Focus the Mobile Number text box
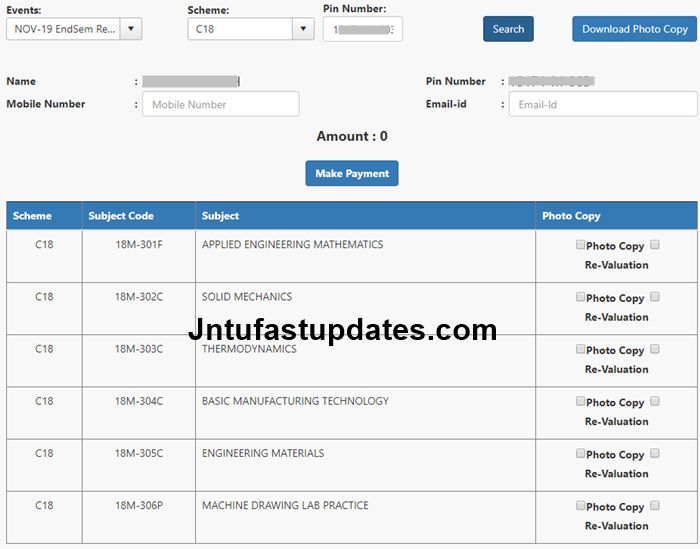 click(x=220, y=104)
